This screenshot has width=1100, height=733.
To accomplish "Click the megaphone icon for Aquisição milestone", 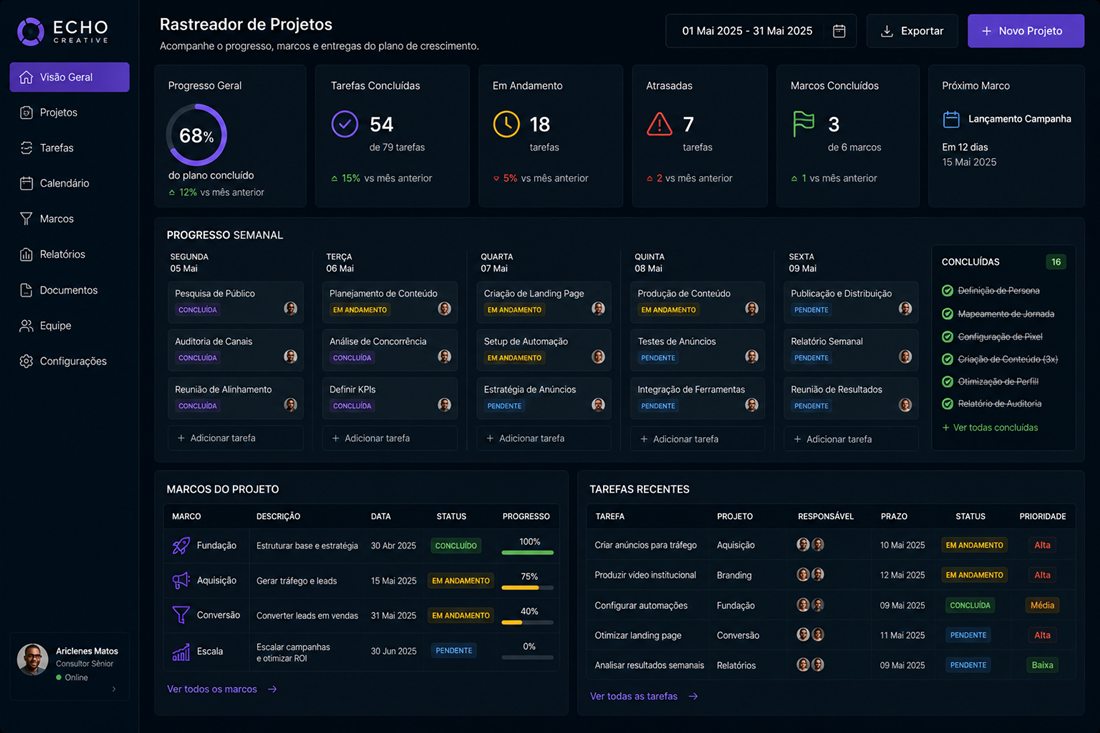I will point(181,580).
